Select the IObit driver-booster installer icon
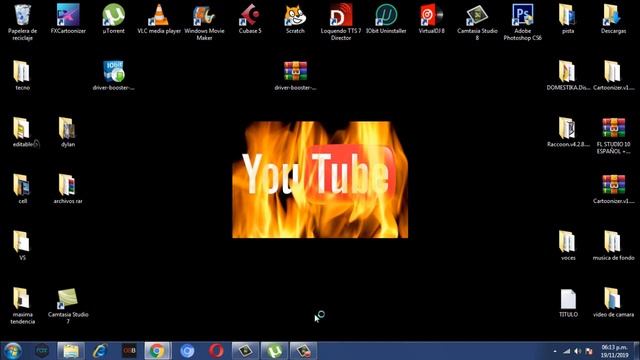Image resolution: width=640 pixels, height=360 pixels. (113, 71)
